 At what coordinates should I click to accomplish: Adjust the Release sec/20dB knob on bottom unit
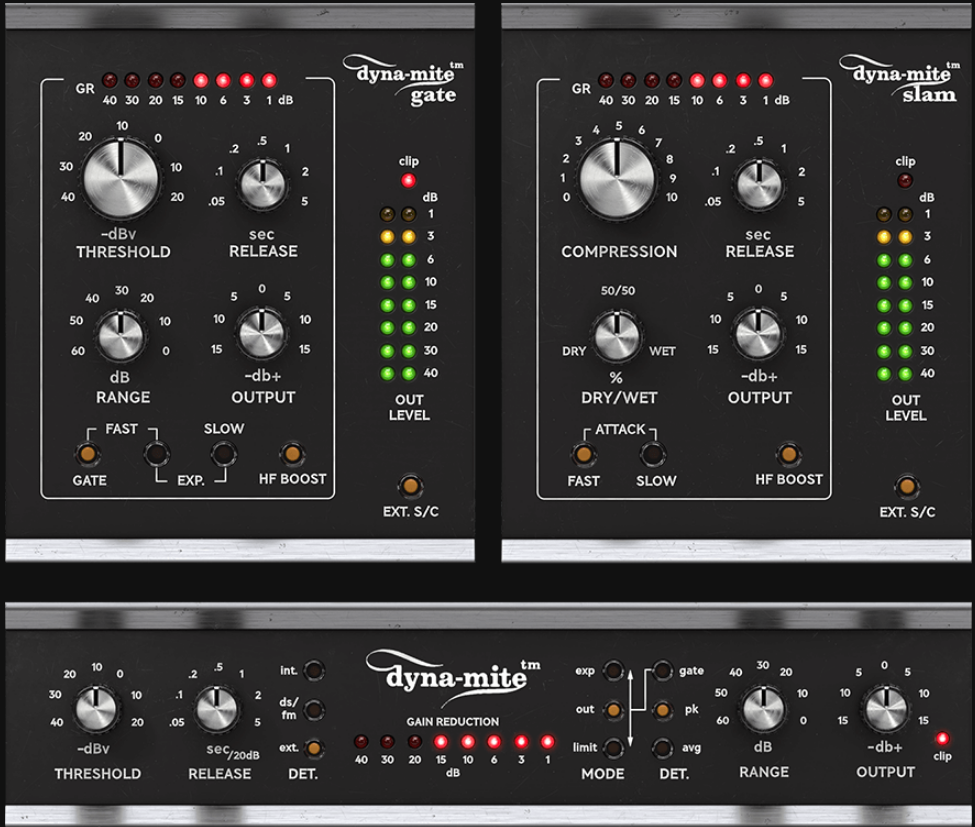[x=216, y=709]
